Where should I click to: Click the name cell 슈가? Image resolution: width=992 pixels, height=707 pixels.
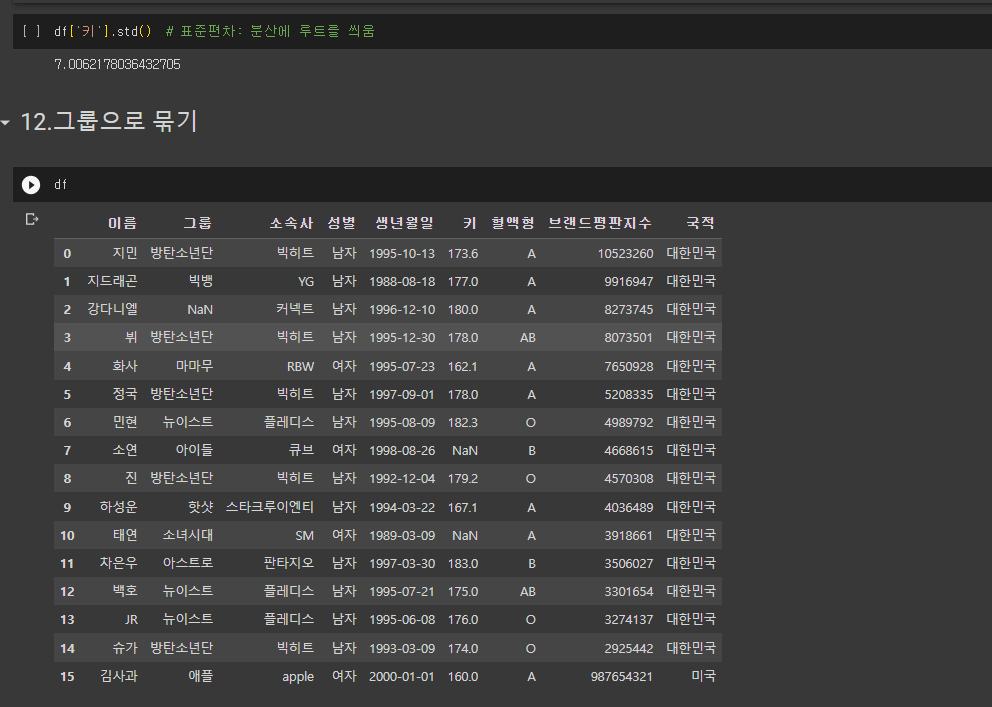(125, 648)
